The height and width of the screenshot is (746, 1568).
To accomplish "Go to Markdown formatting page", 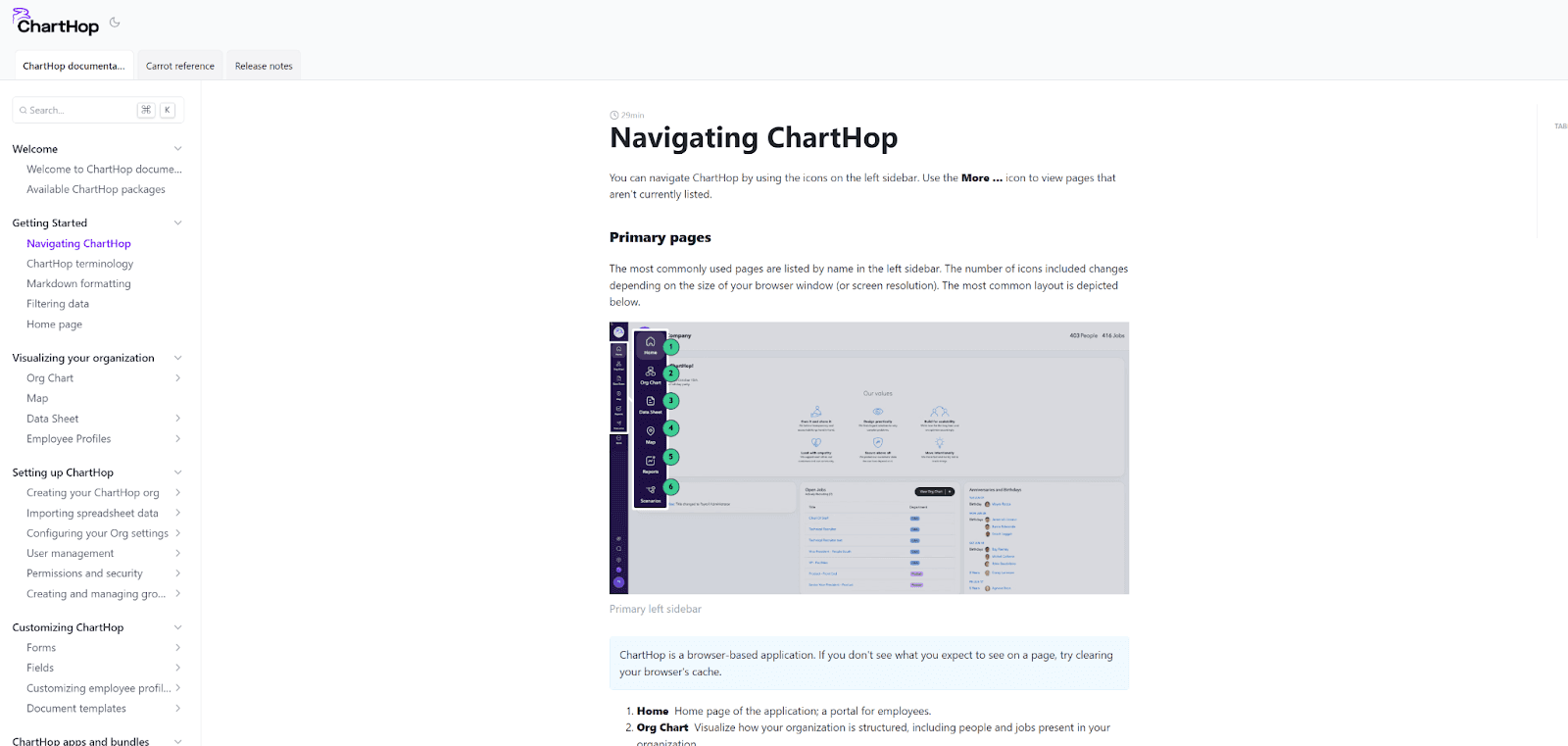I will (78, 284).
